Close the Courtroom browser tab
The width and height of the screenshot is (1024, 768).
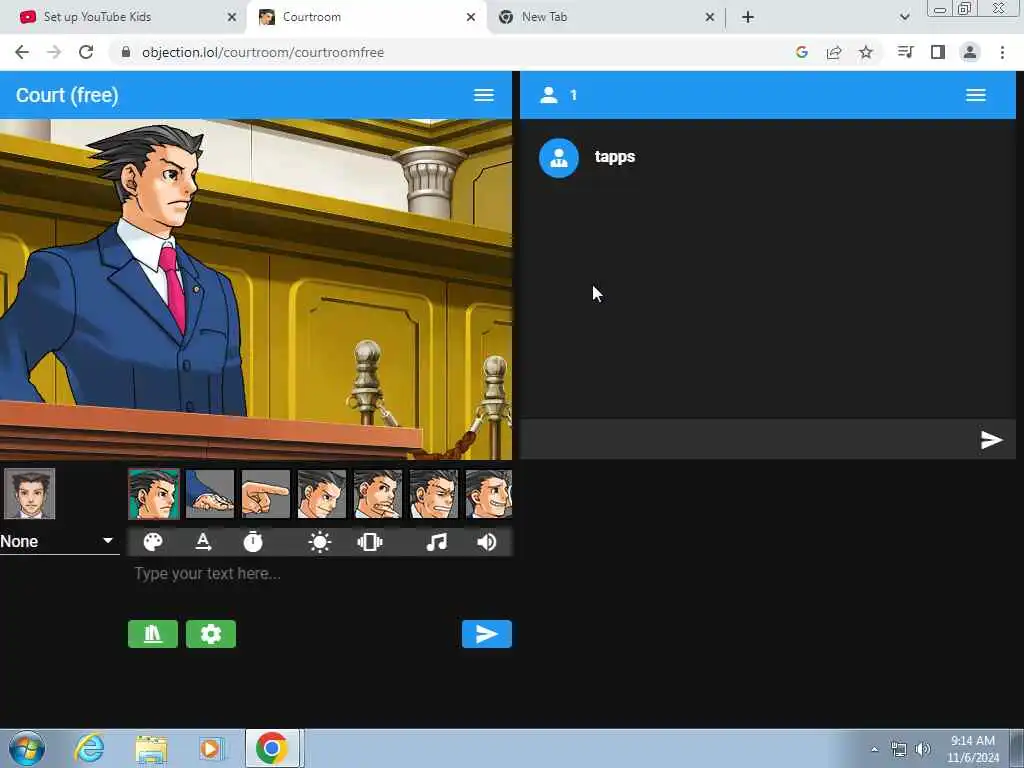click(x=471, y=17)
